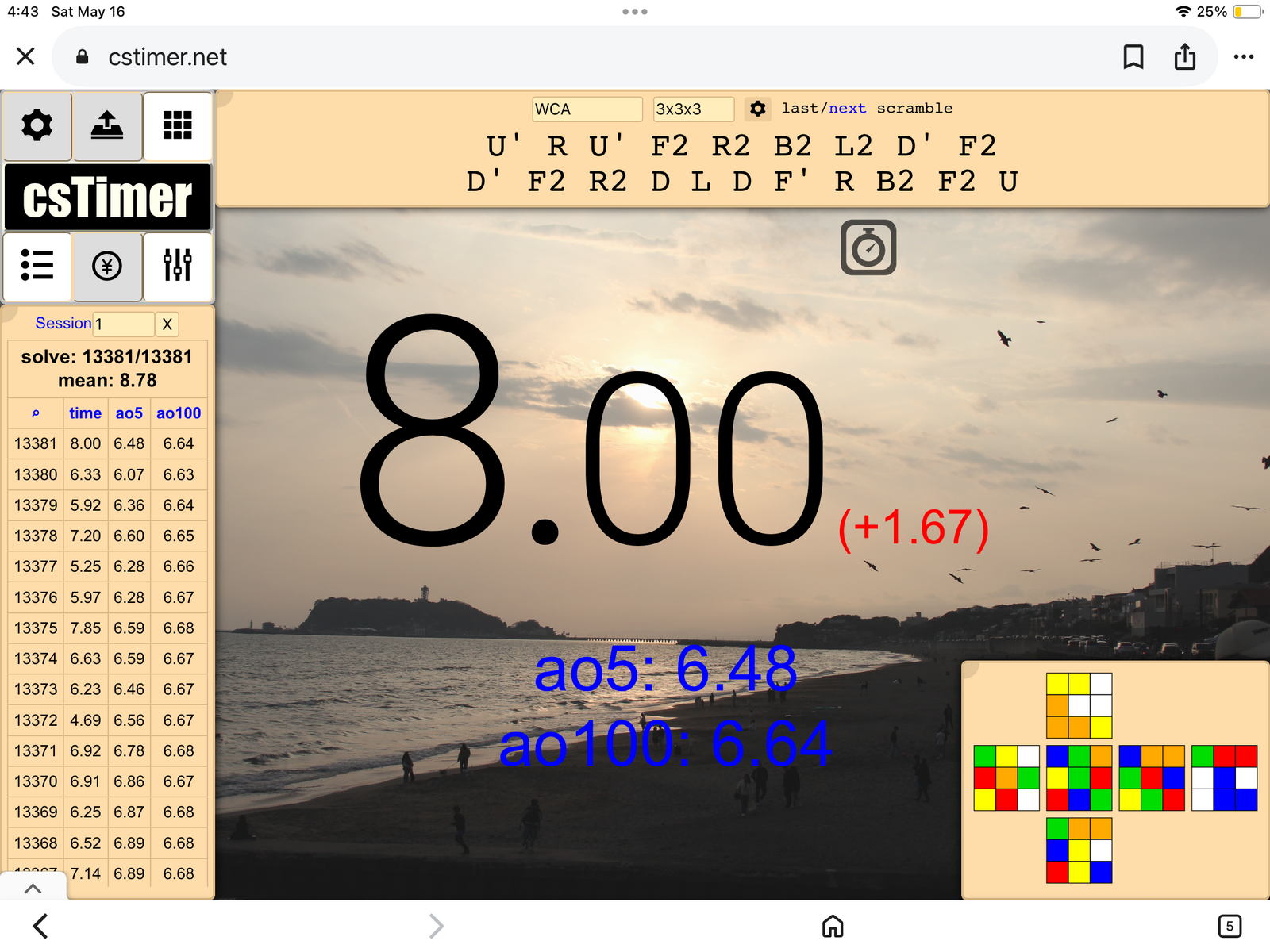This screenshot has height=952, width=1270.
Task: Click the 'next' scramble link
Action: coord(848,108)
